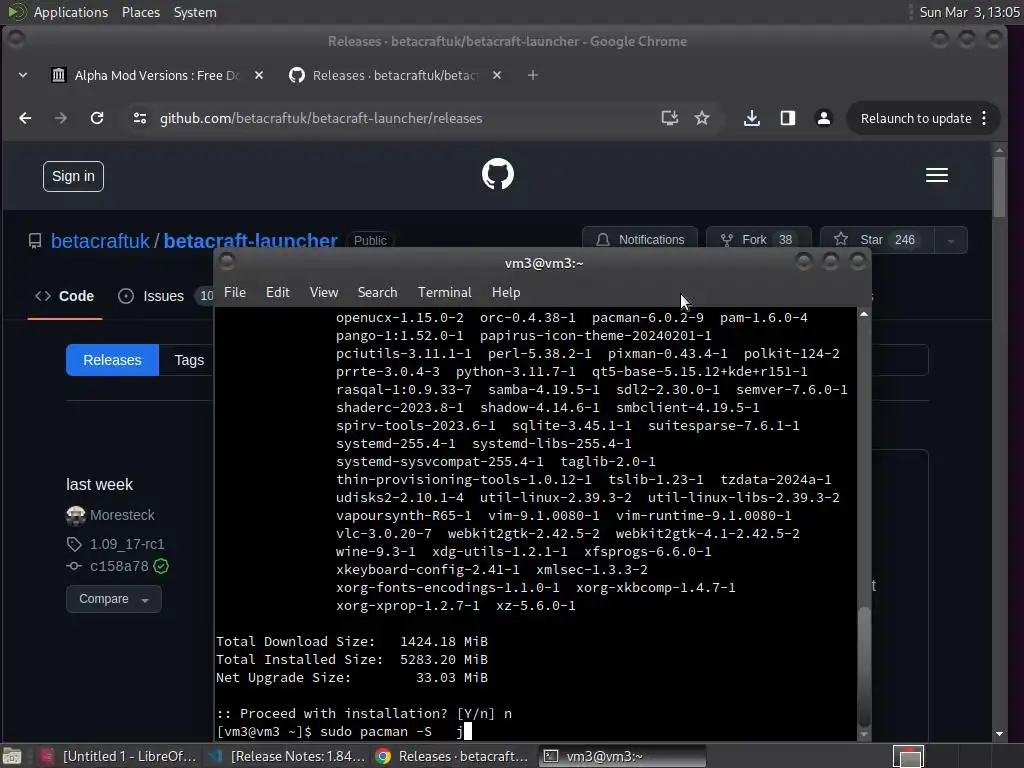
Task: Open terminal File menu
Action: click(234, 293)
